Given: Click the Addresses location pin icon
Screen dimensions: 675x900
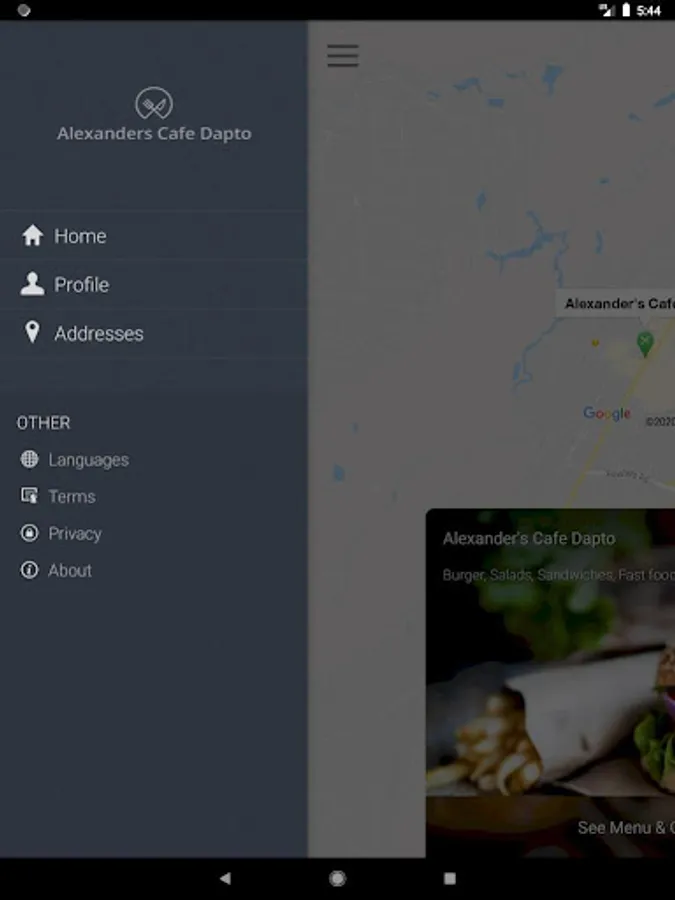Looking at the screenshot, I should tap(32, 332).
